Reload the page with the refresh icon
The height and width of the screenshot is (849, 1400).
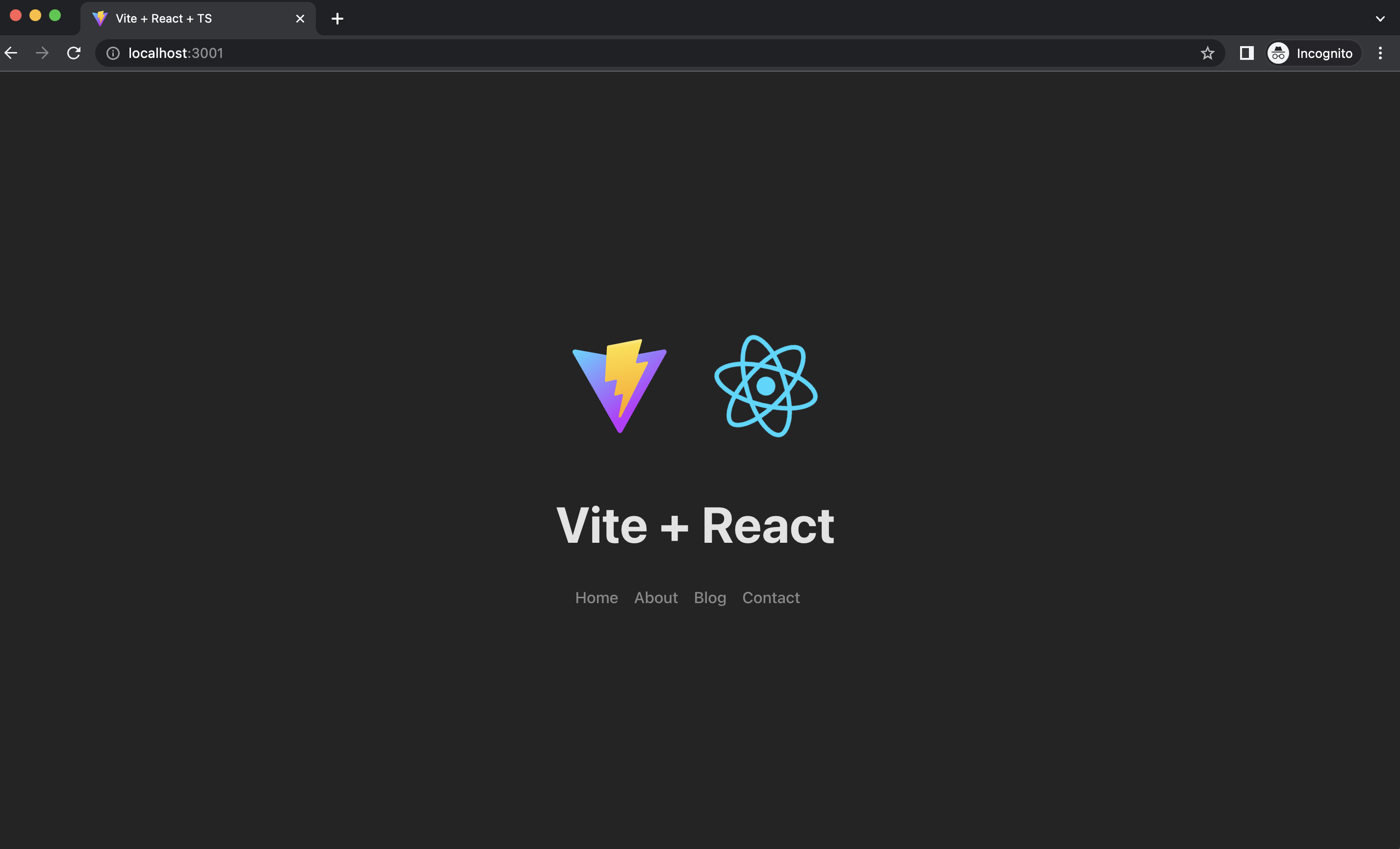74,53
